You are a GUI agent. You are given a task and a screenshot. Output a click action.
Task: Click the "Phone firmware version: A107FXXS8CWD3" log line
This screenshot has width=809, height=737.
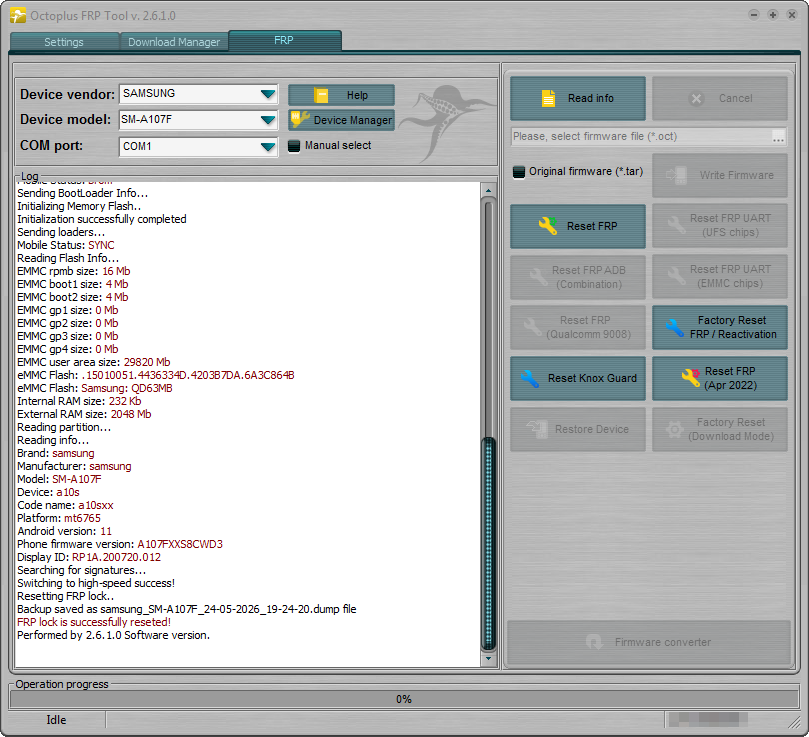pos(120,544)
